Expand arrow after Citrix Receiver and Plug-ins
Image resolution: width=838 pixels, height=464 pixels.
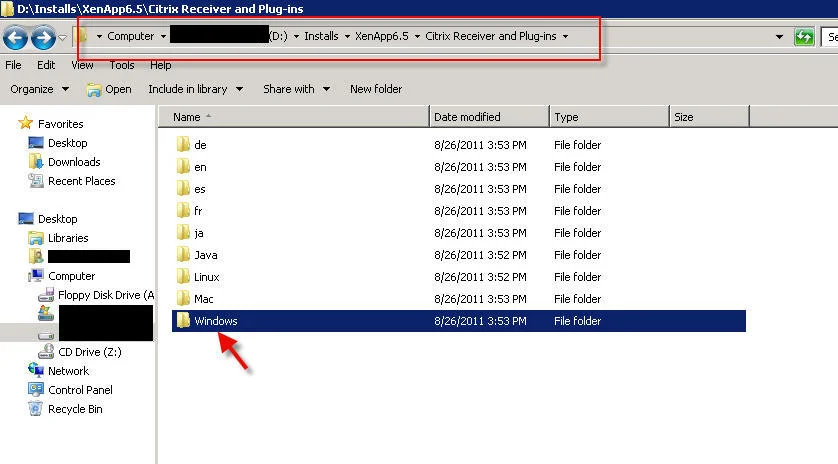[x=565, y=36]
